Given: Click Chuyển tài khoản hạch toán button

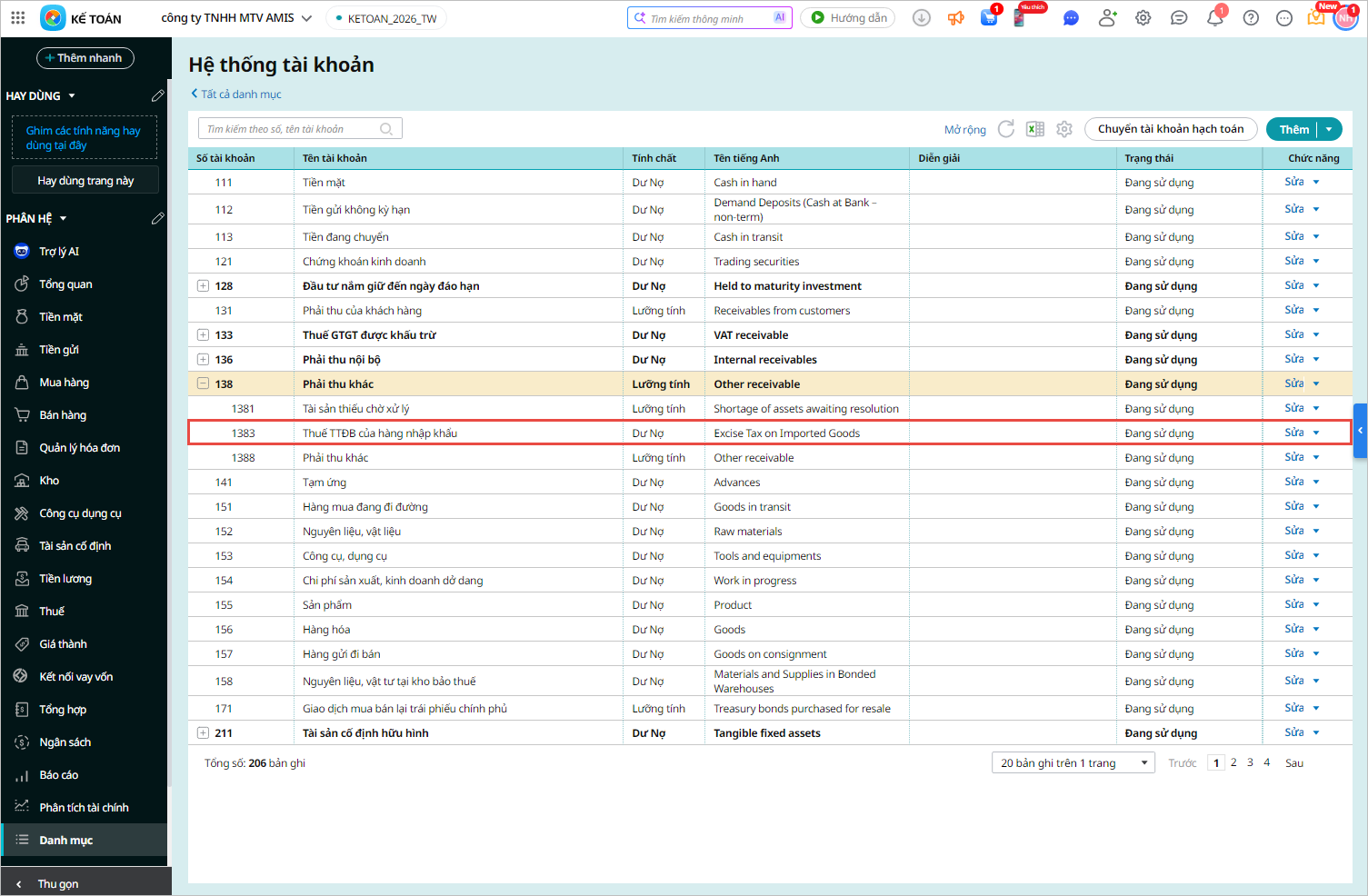Looking at the screenshot, I should tap(1170, 129).
